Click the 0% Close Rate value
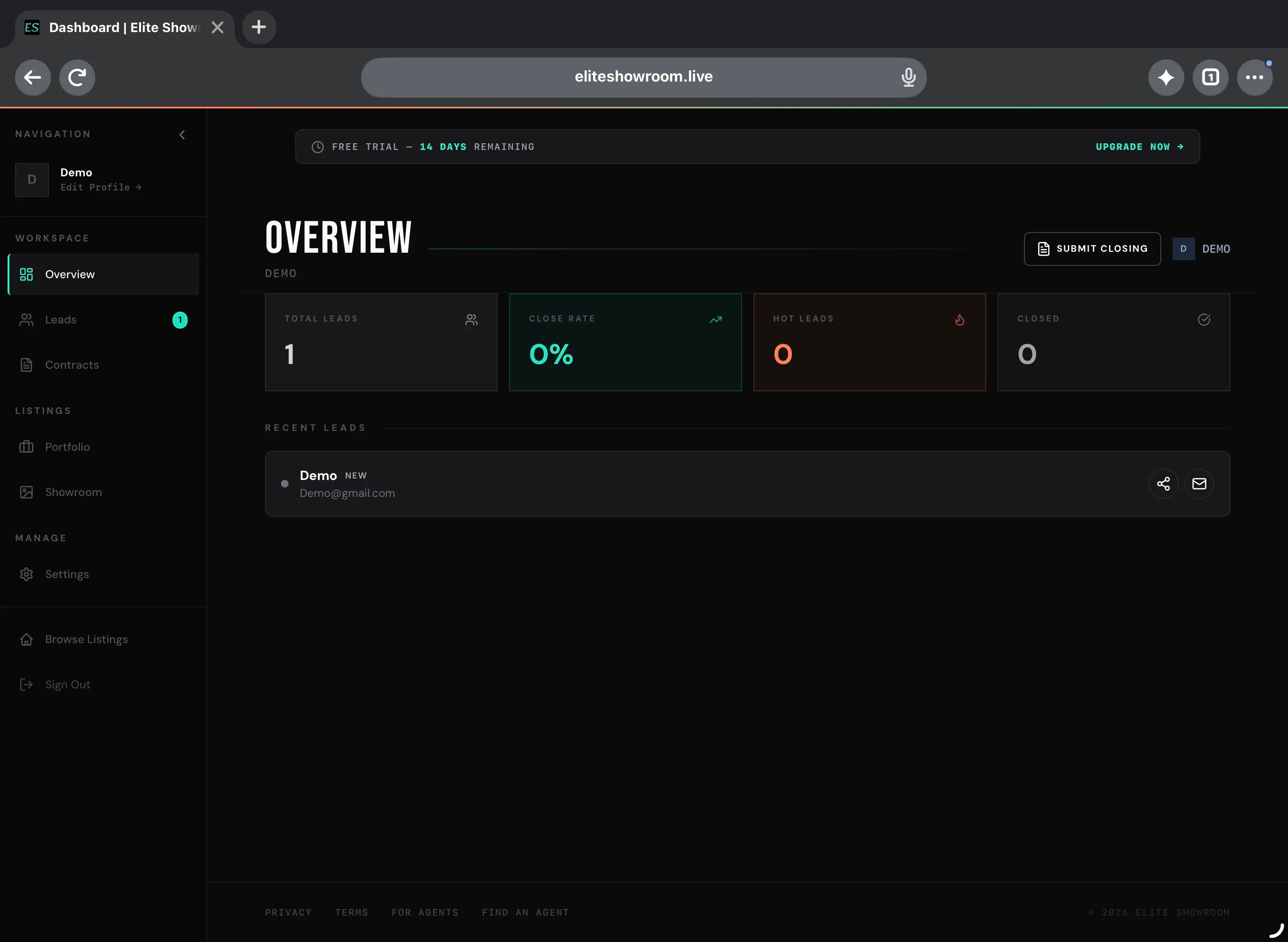Viewport: 1288px width, 942px height. 551,354
